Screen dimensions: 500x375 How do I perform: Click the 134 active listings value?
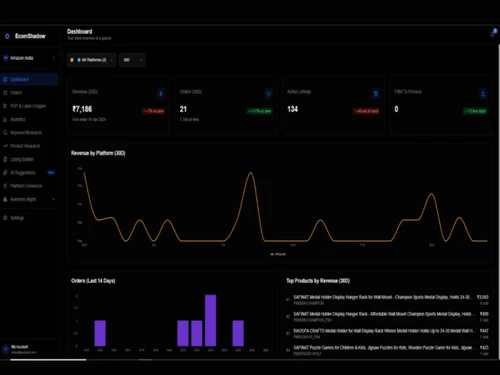coord(293,109)
